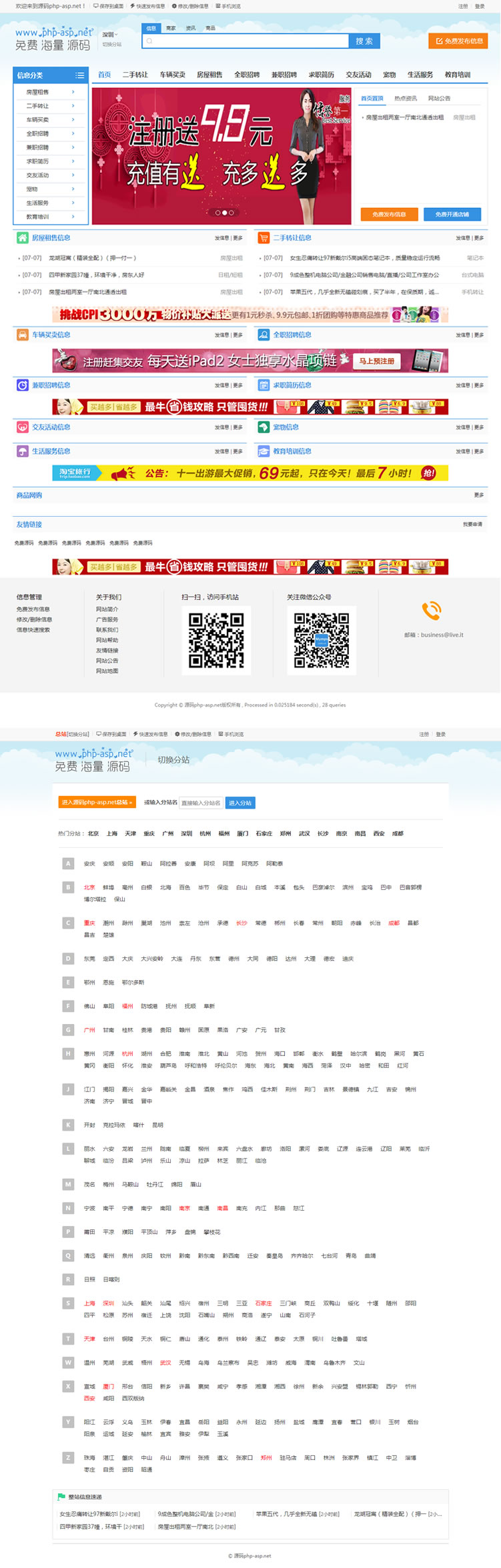Select the 资讯 search tab
This screenshot has width=501, height=1568.
tap(191, 29)
